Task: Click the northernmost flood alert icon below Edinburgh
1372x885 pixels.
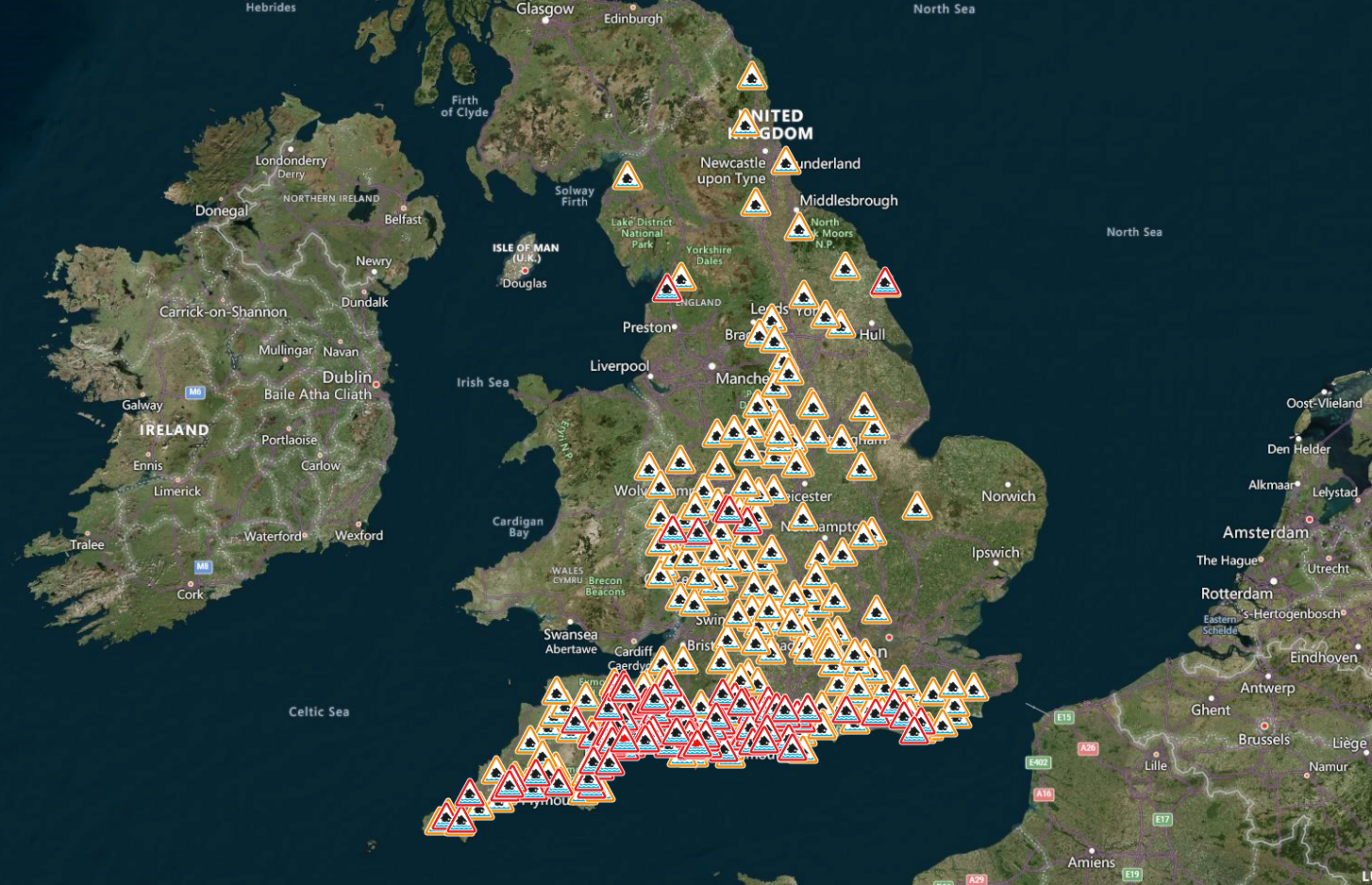Action: (x=751, y=76)
